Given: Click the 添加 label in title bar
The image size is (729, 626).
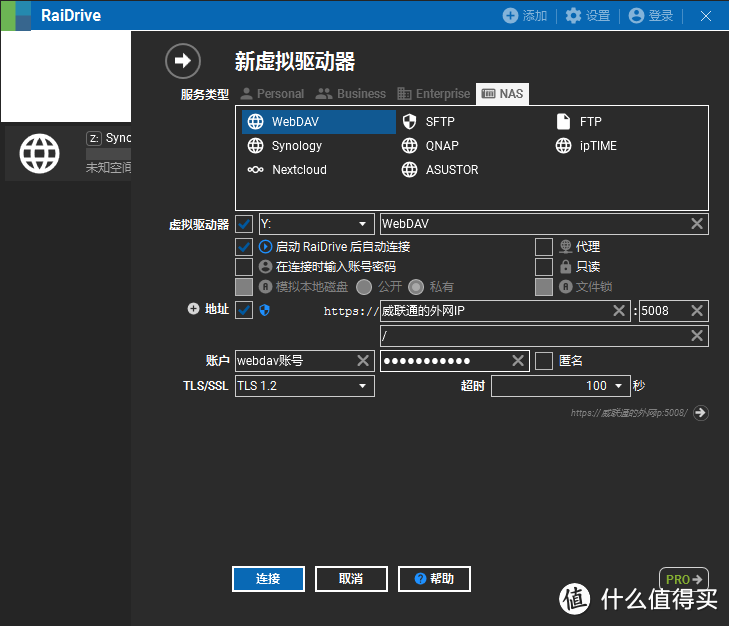Looking at the screenshot, I should 535,15.
